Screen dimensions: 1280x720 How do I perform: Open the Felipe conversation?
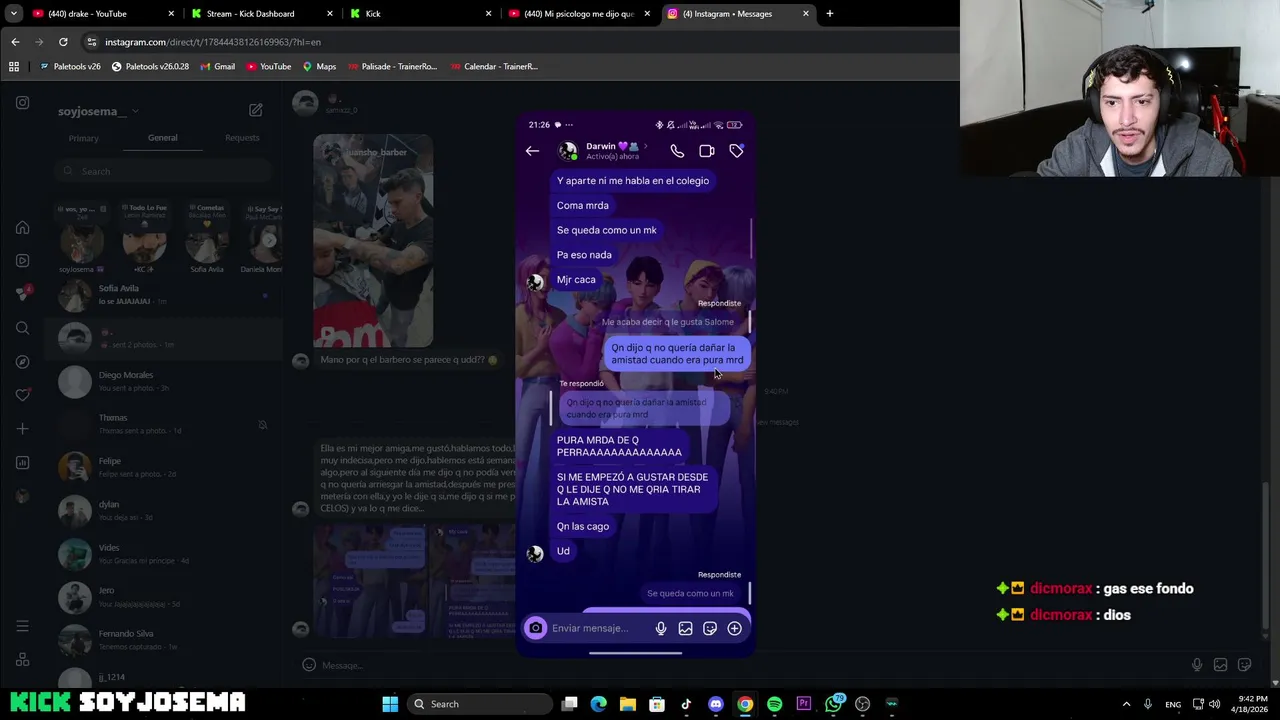click(164, 467)
